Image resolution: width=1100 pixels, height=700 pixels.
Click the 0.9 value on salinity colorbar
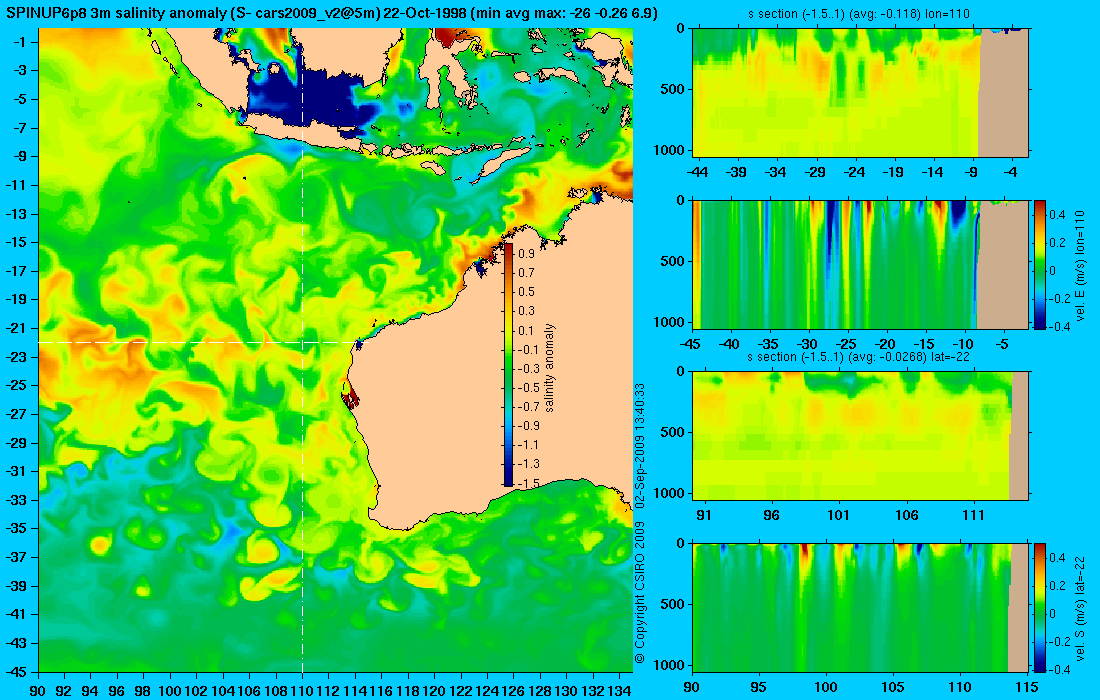click(526, 253)
